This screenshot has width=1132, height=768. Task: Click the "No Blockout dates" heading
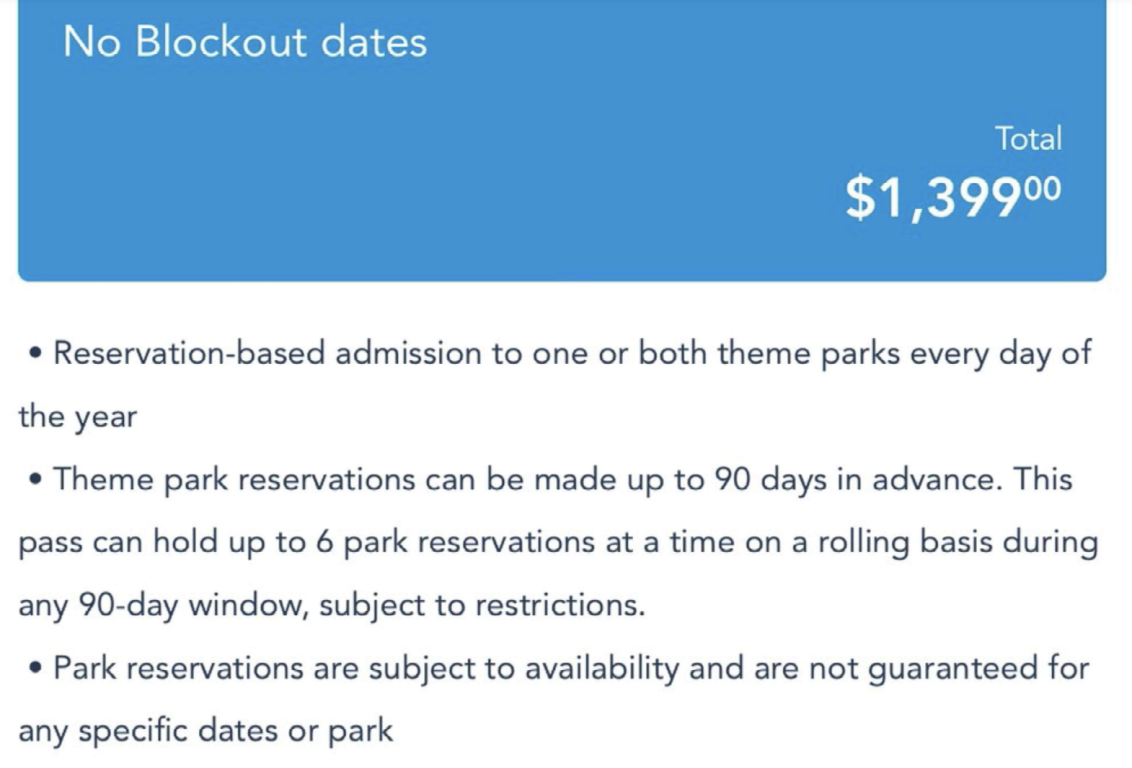tap(245, 42)
